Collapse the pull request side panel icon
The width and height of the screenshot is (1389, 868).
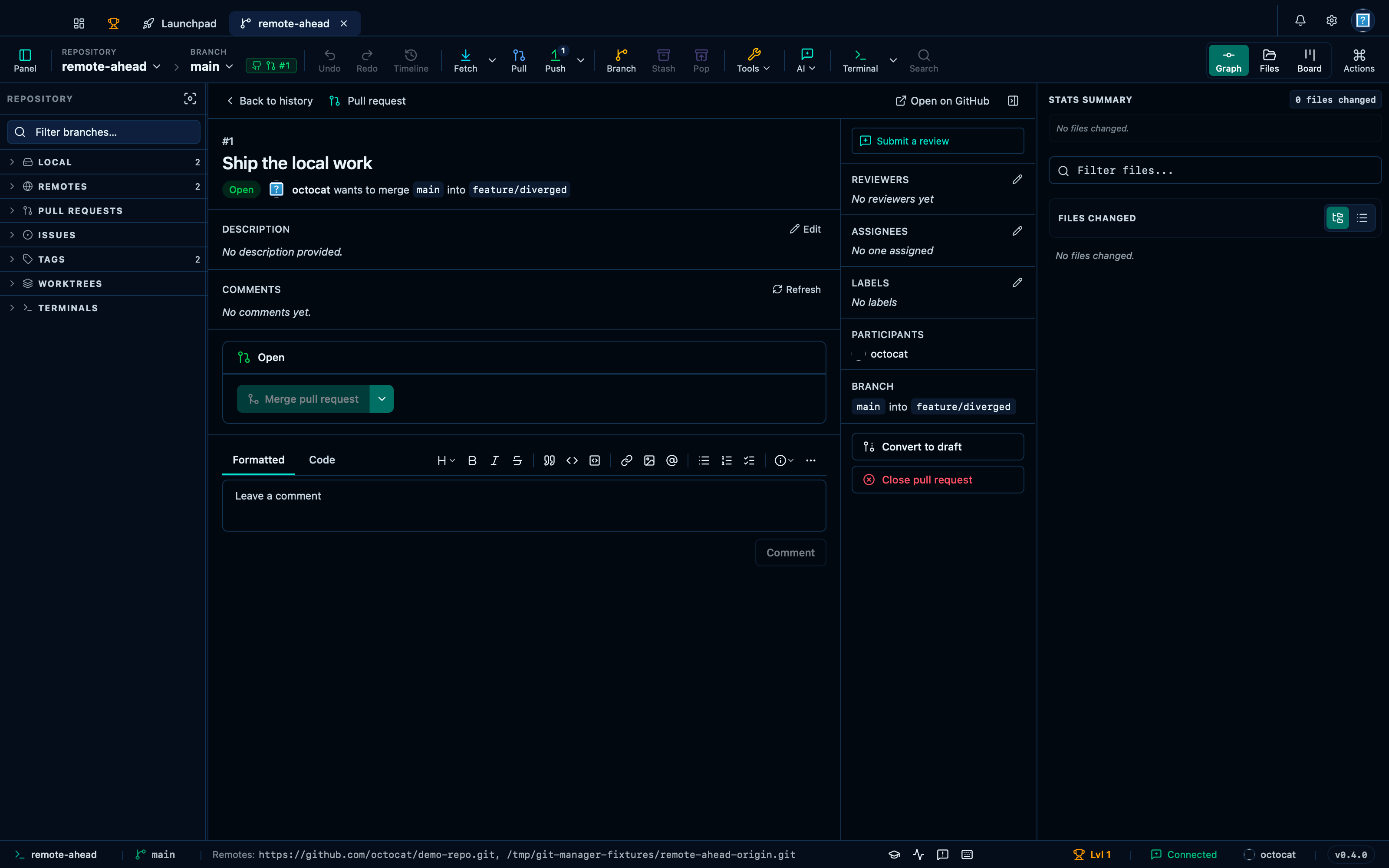(1013, 100)
